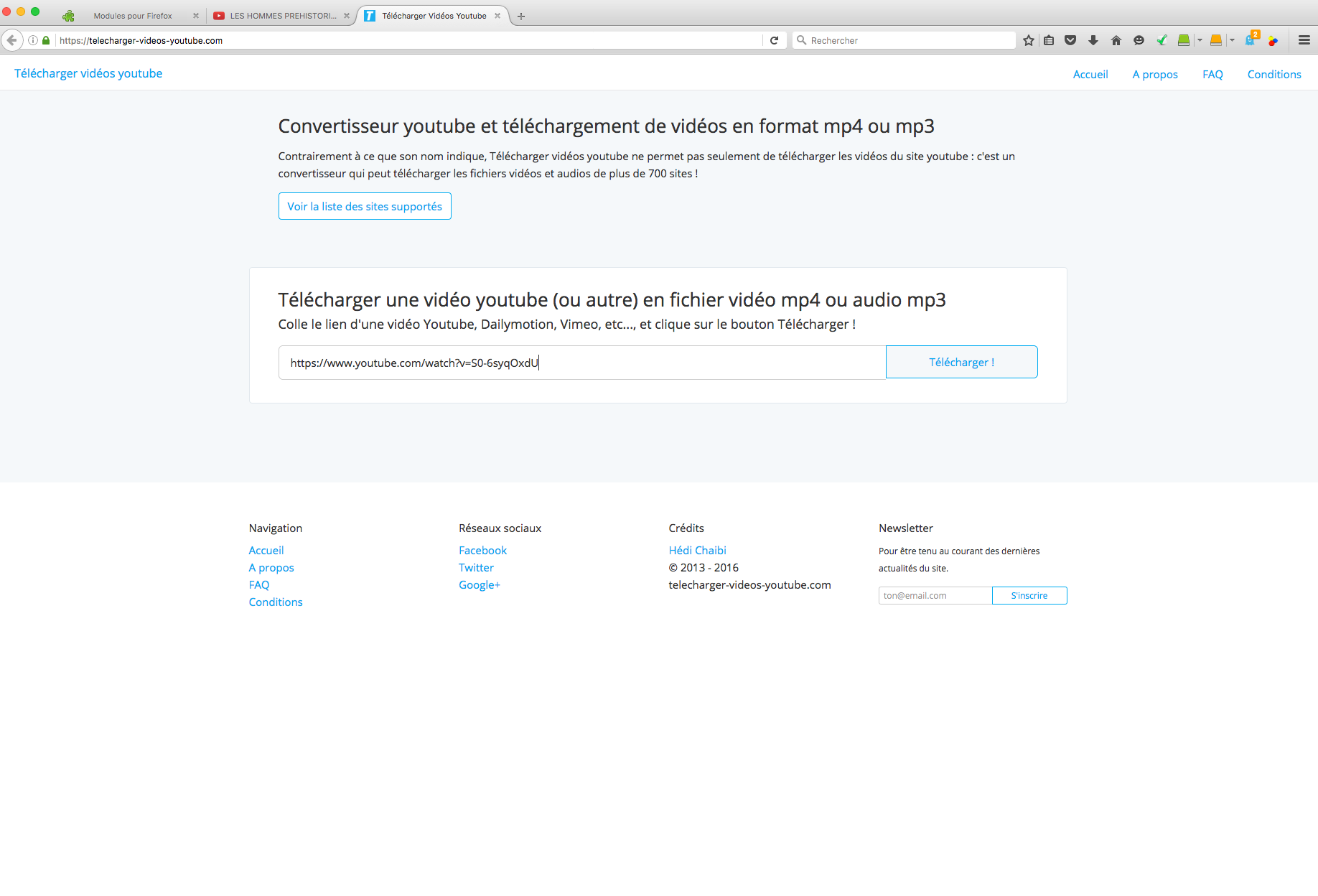Image resolution: width=1318 pixels, height=896 pixels.
Task: Visit the Google+ social link
Action: tap(480, 585)
